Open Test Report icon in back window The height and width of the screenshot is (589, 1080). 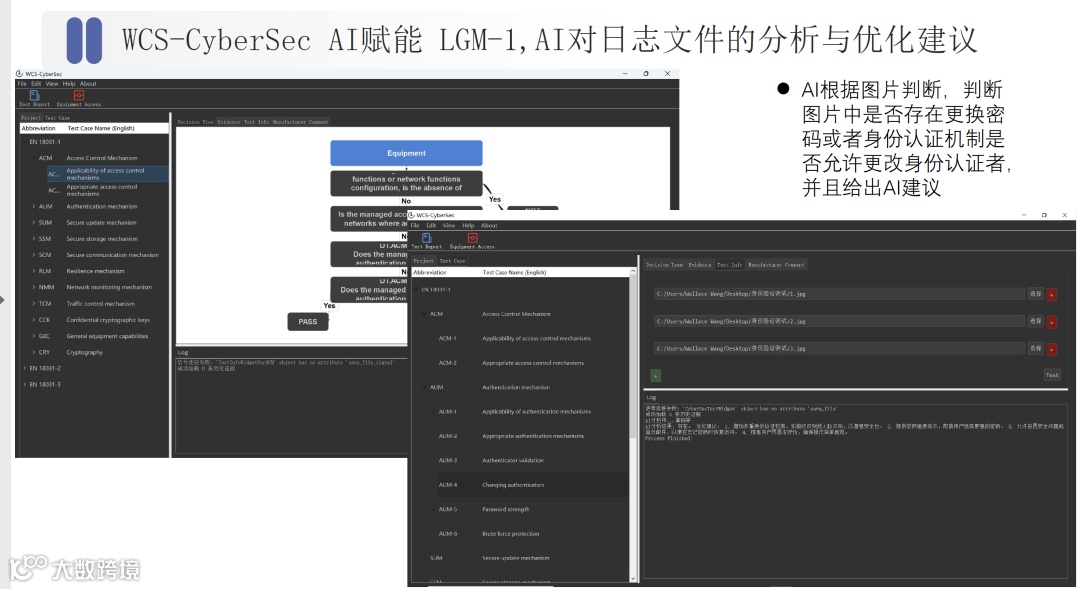34,98
